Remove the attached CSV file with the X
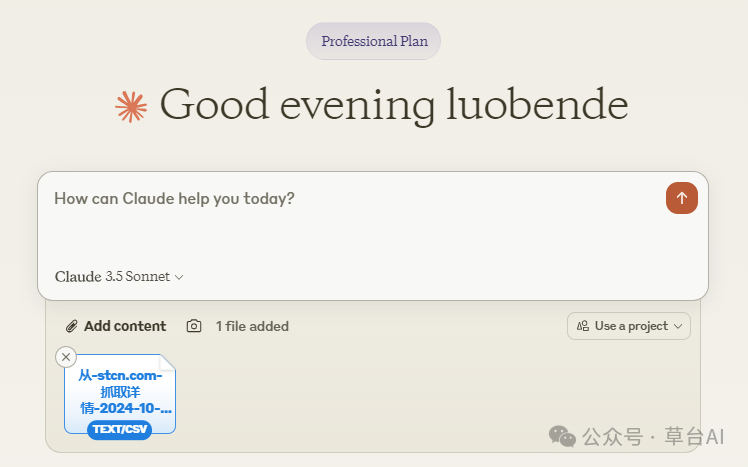The image size is (748, 467). tap(66, 357)
